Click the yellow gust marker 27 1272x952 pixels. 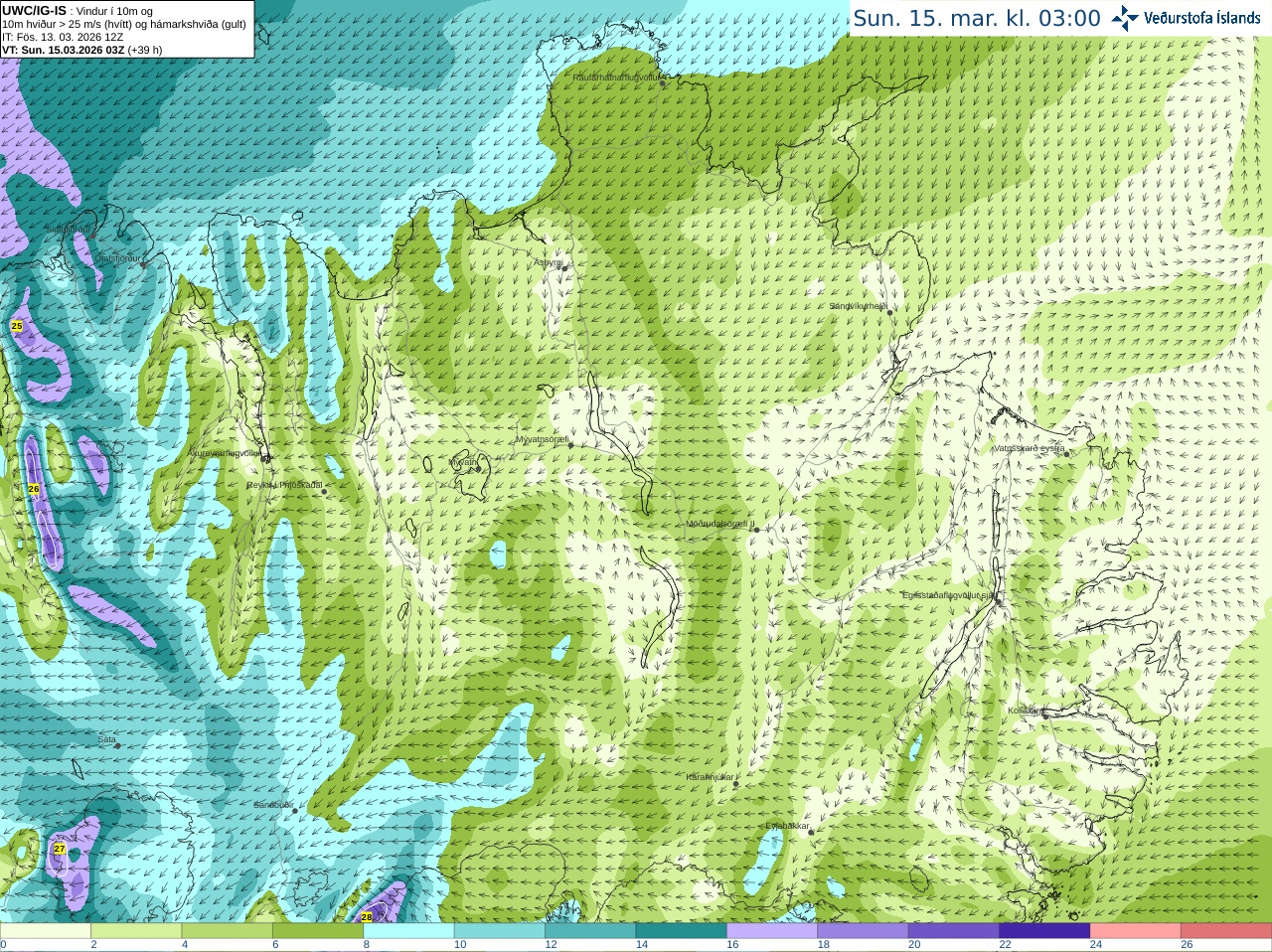(60, 849)
